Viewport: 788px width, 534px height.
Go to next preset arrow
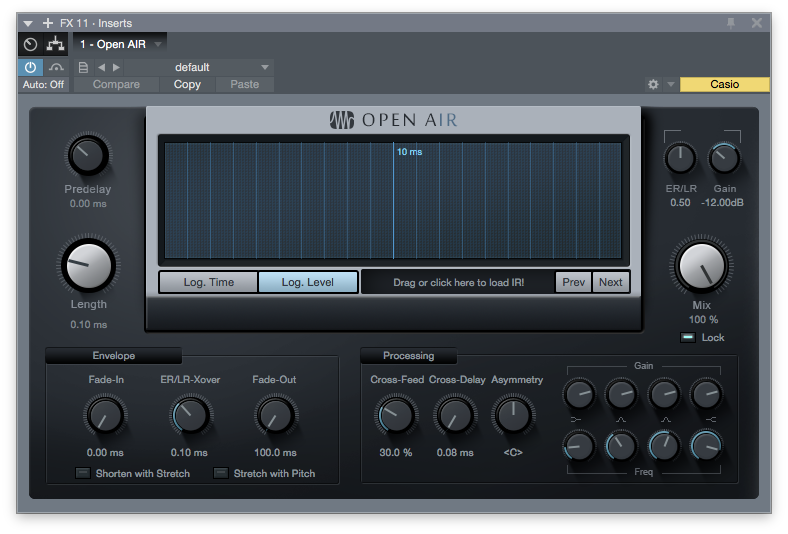117,67
